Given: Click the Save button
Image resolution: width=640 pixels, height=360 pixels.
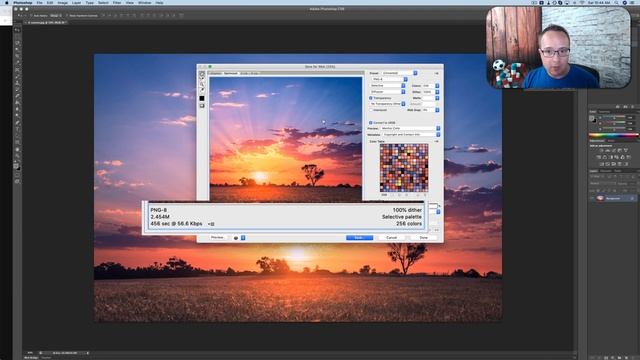Looking at the screenshot, I should pyautogui.click(x=359, y=238).
